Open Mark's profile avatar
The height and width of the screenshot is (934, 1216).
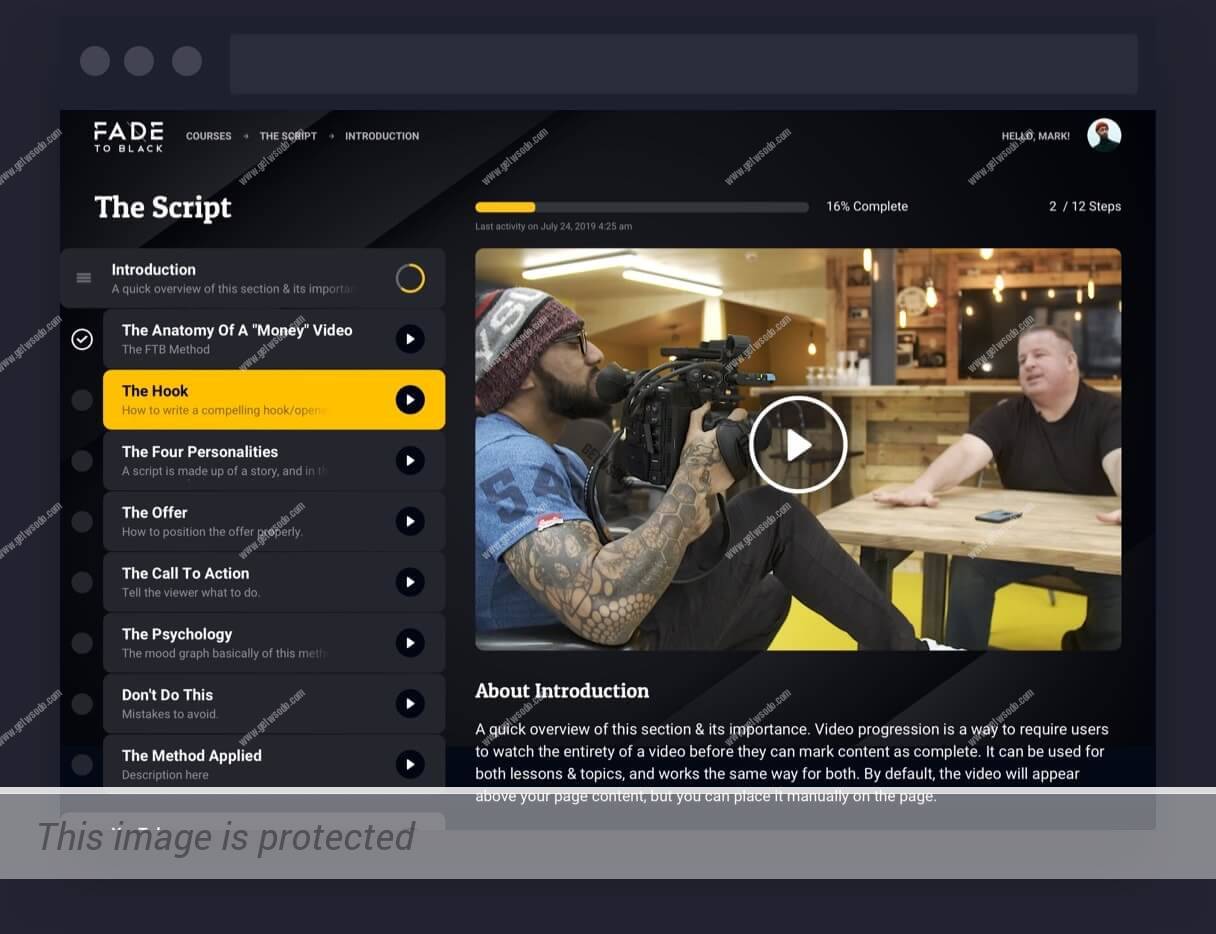click(x=1104, y=135)
